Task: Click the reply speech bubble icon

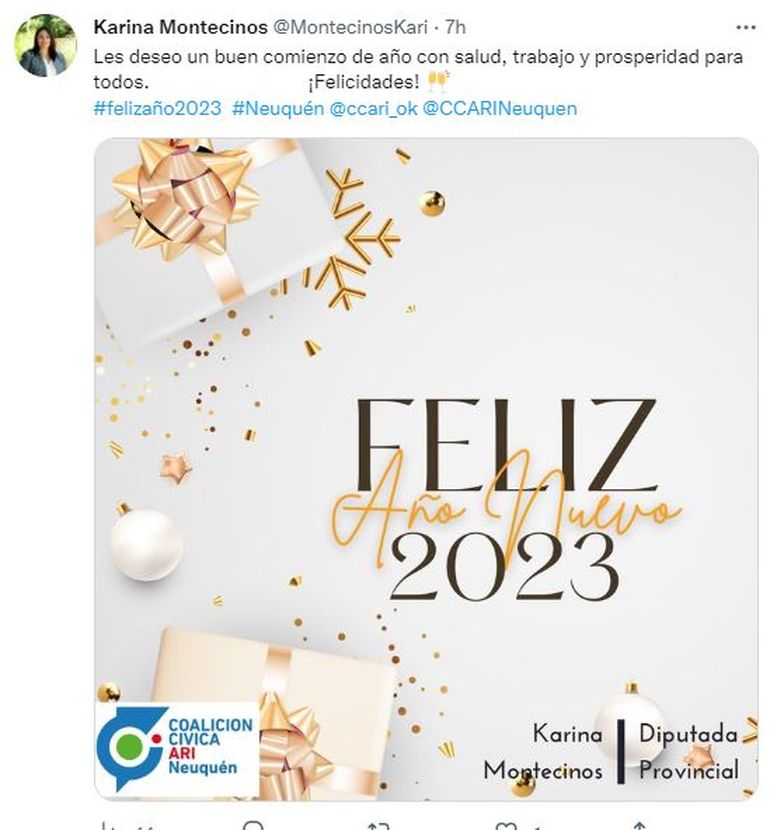Action: pyautogui.click(x=253, y=826)
